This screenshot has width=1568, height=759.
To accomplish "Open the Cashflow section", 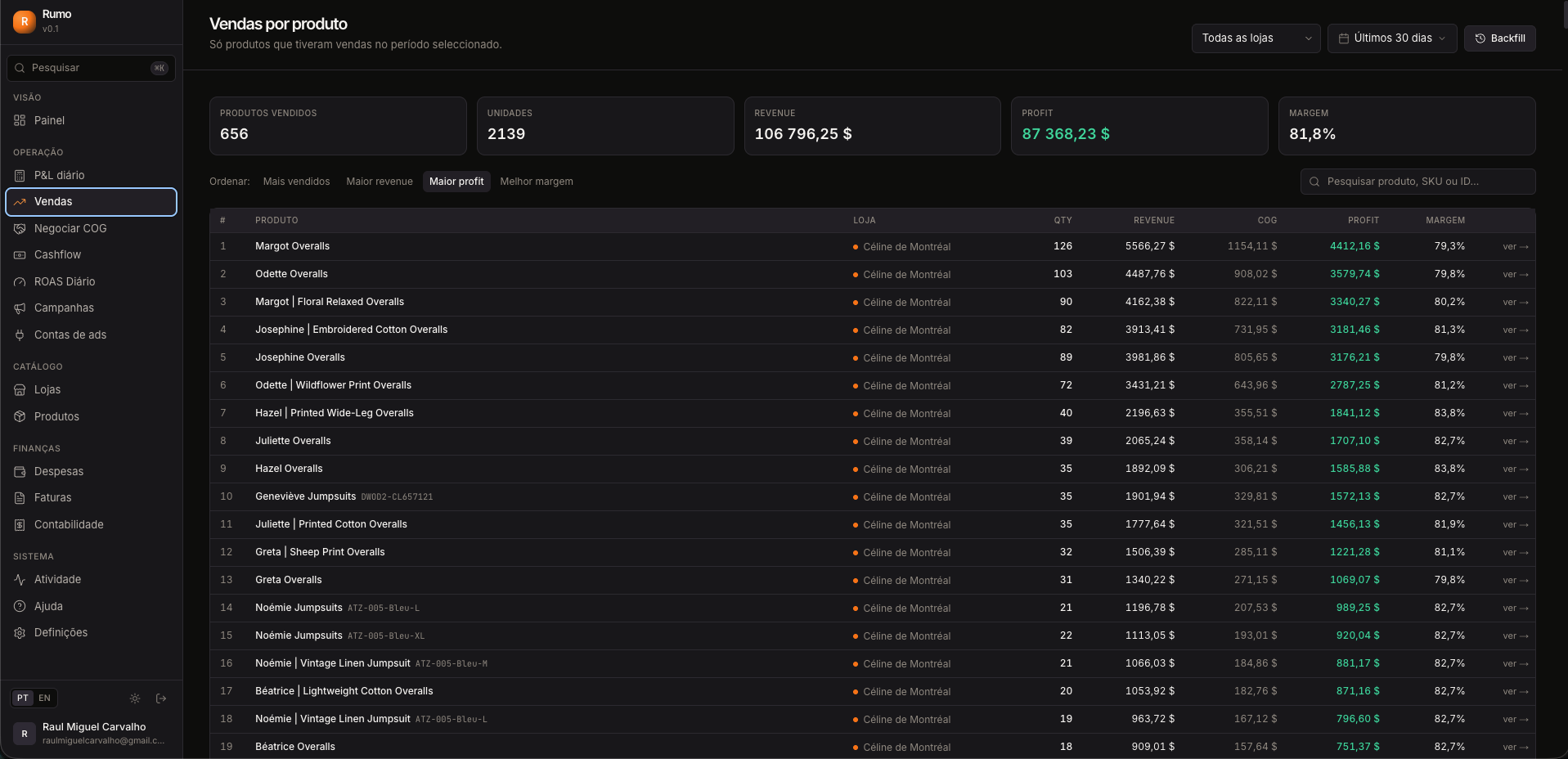I will 92,255.
